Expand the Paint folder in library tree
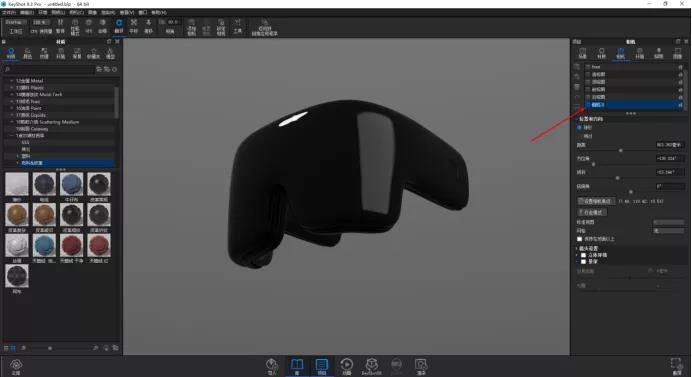692x377 pixels. (12, 108)
